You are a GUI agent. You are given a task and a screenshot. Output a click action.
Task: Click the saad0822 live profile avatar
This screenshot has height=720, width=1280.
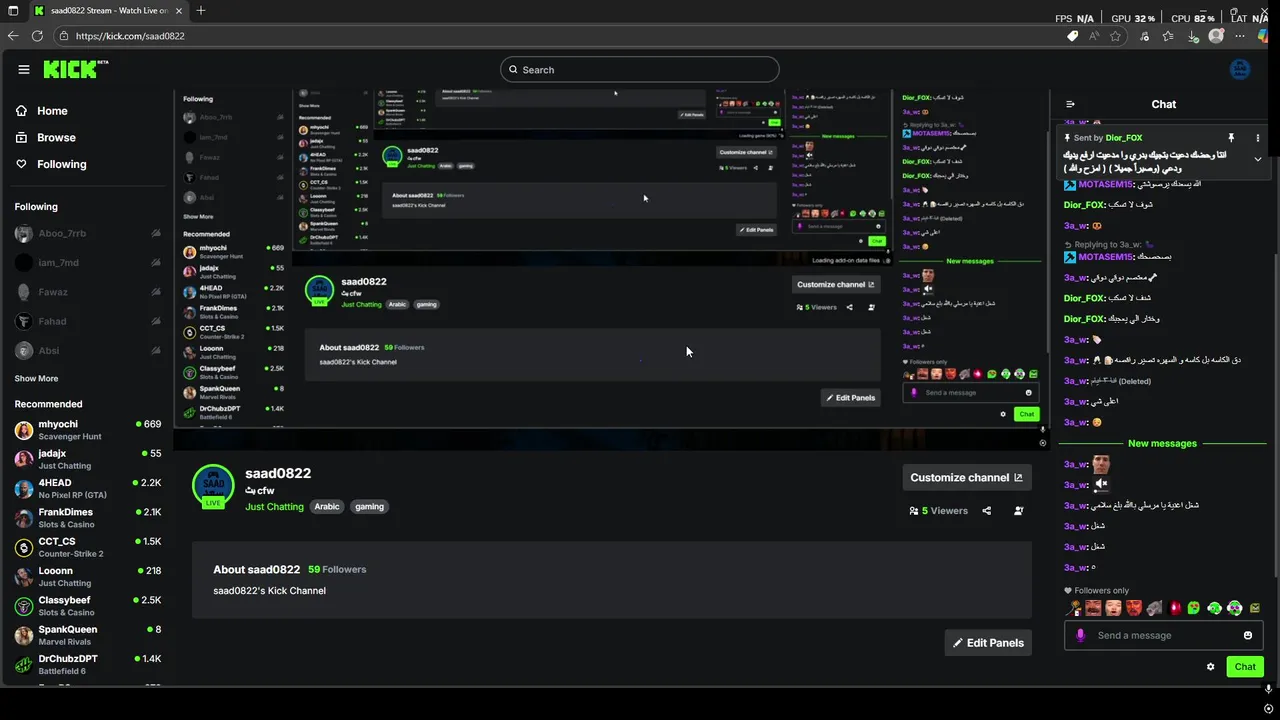(213, 486)
